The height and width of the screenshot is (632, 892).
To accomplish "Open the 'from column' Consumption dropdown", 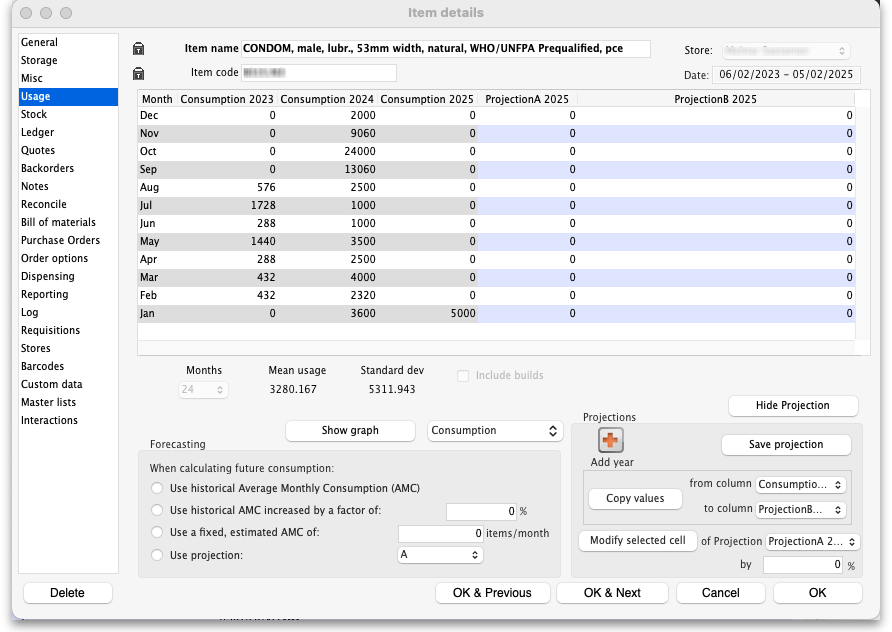I will click(x=801, y=485).
